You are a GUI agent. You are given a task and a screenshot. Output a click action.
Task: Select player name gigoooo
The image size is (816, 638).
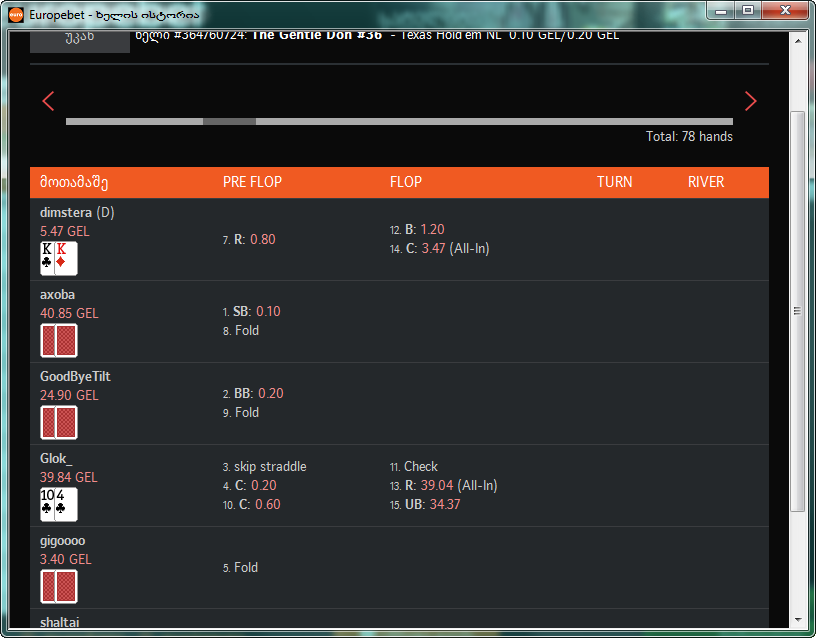click(62, 541)
